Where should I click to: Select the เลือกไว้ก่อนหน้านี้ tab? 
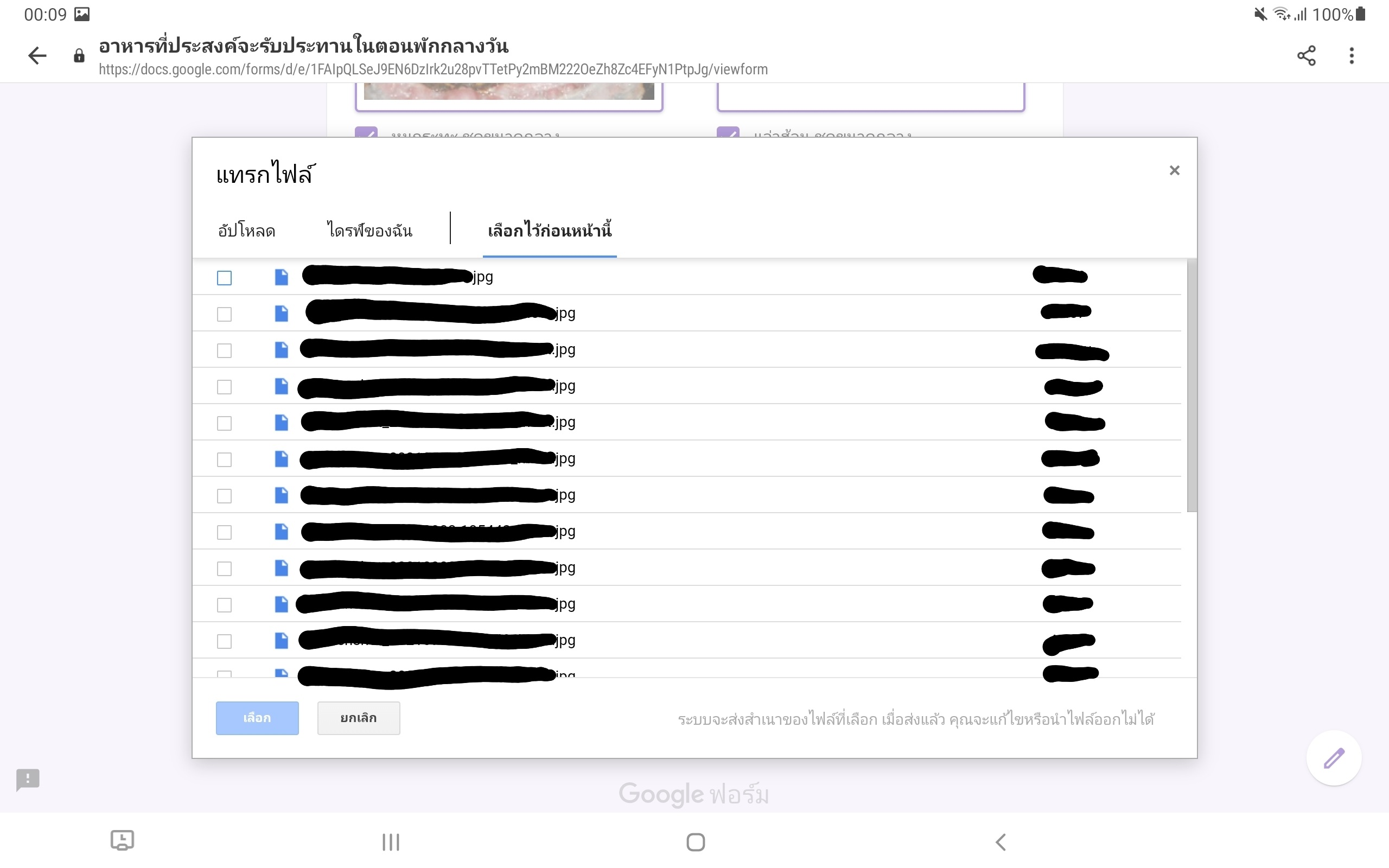point(550,231)
